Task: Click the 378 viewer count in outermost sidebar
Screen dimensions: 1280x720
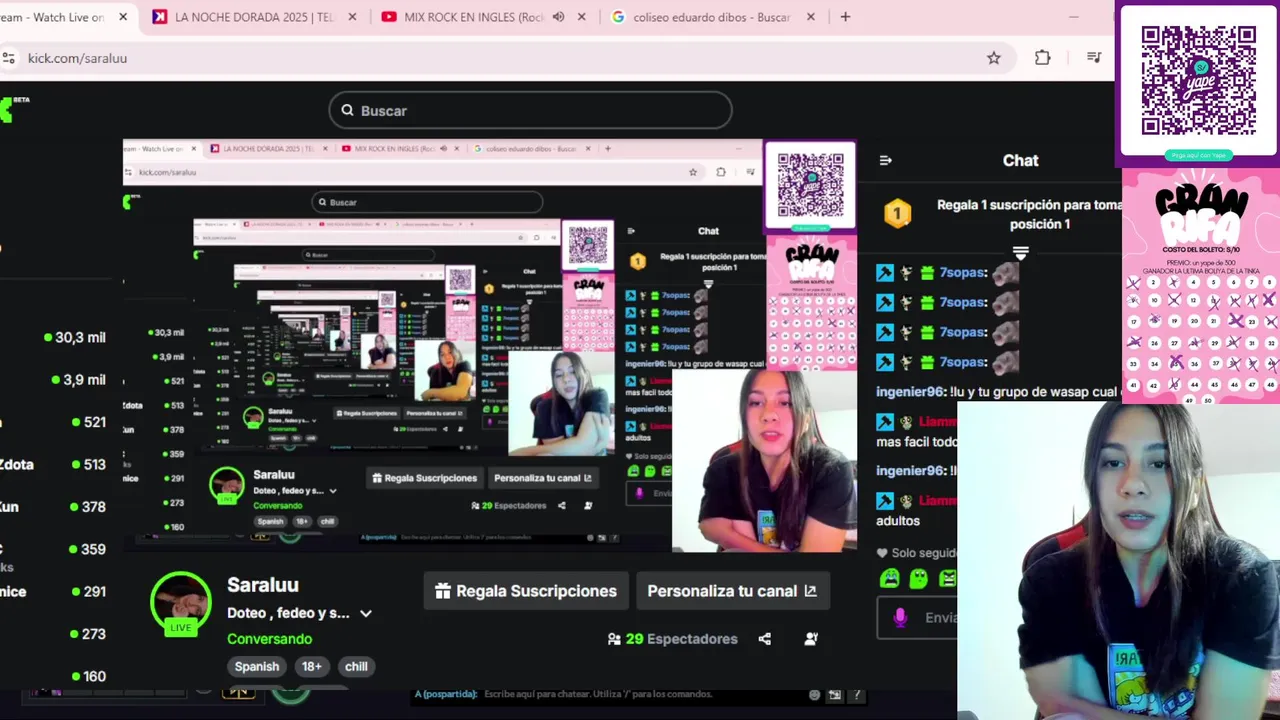Action: pos(94,507)
